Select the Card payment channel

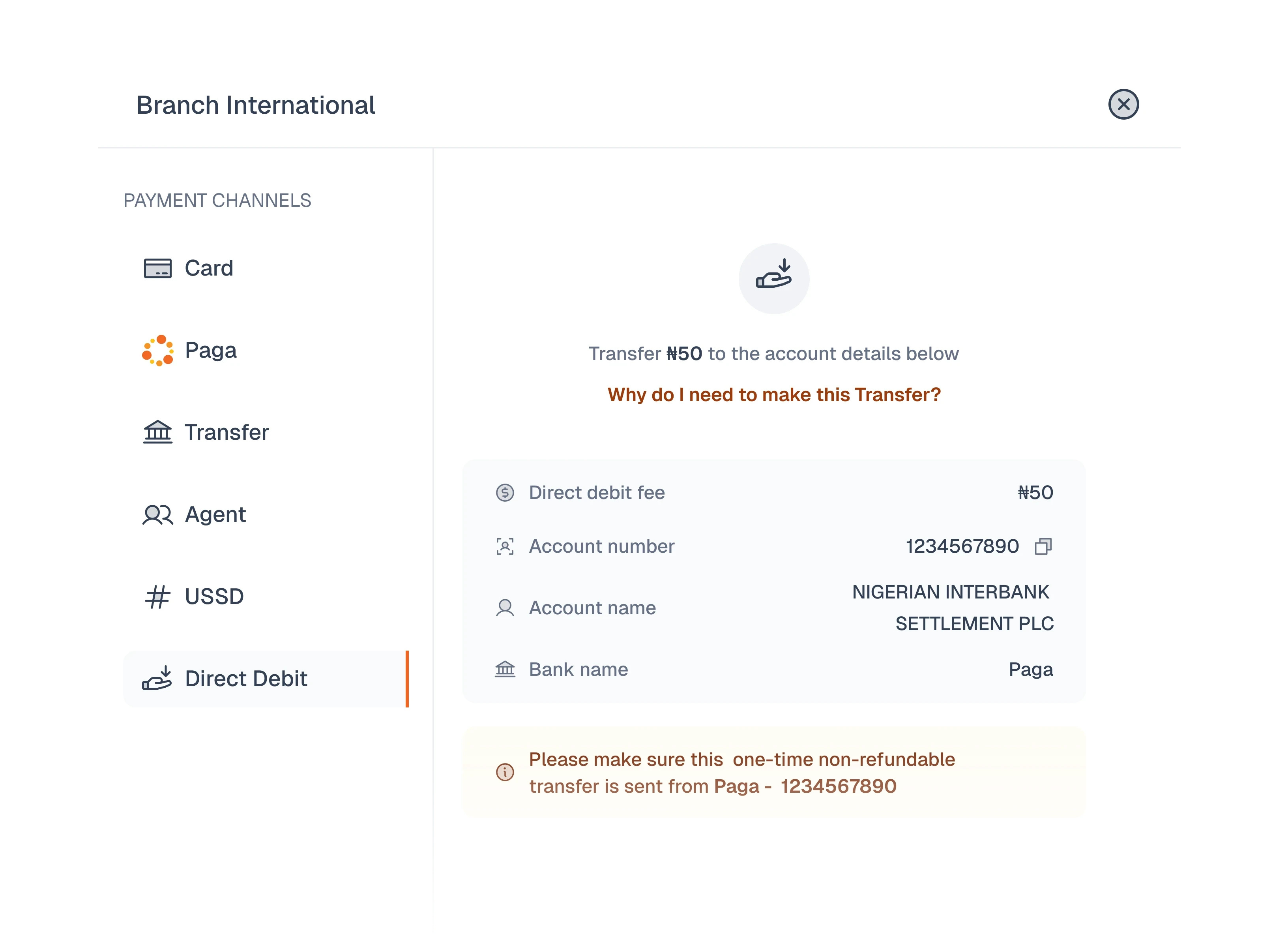[x=209, y=268]
